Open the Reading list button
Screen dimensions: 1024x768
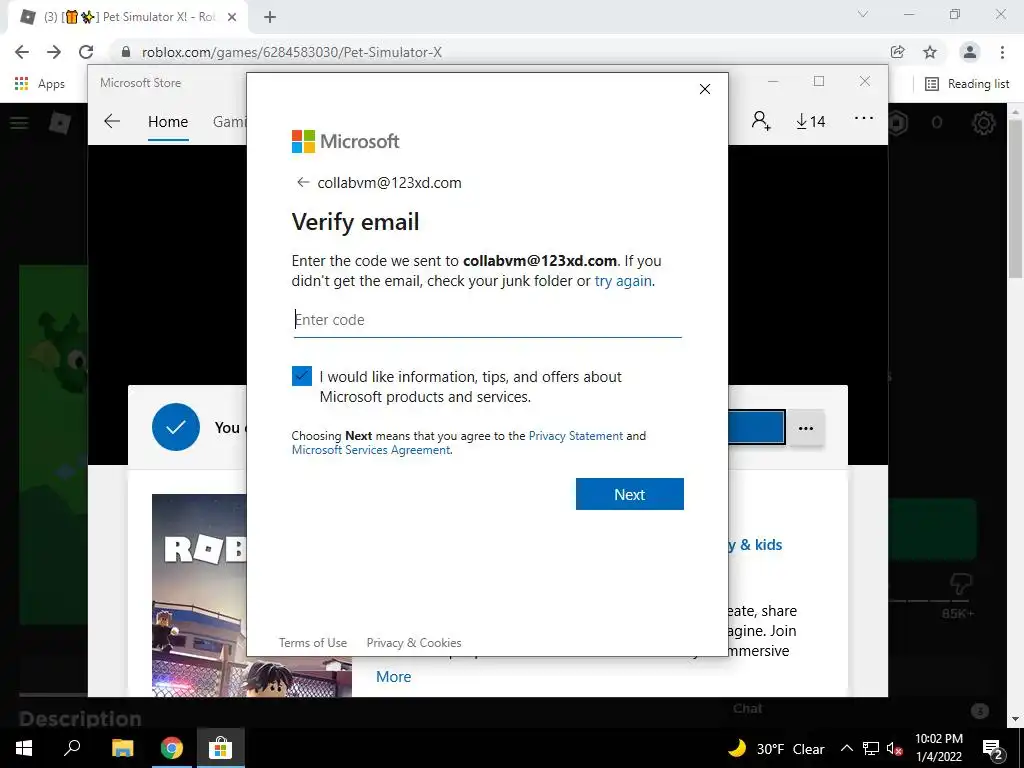[x=968, y=84]
